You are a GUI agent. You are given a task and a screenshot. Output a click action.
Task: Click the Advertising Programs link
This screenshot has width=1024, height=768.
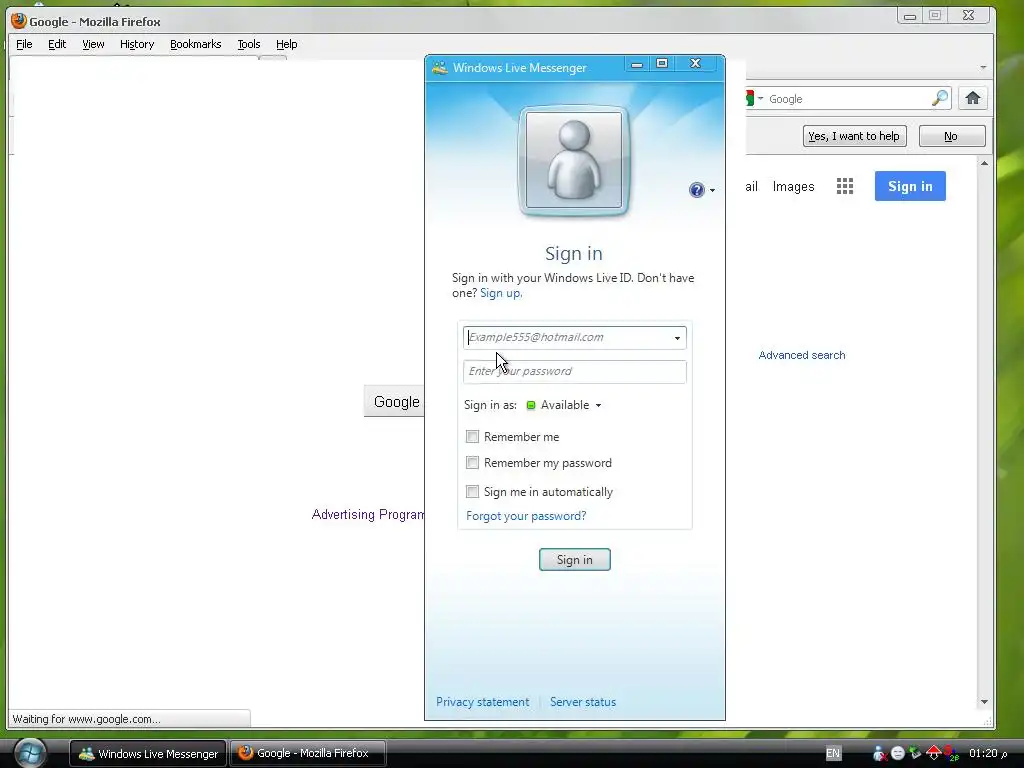click(368, 515)
